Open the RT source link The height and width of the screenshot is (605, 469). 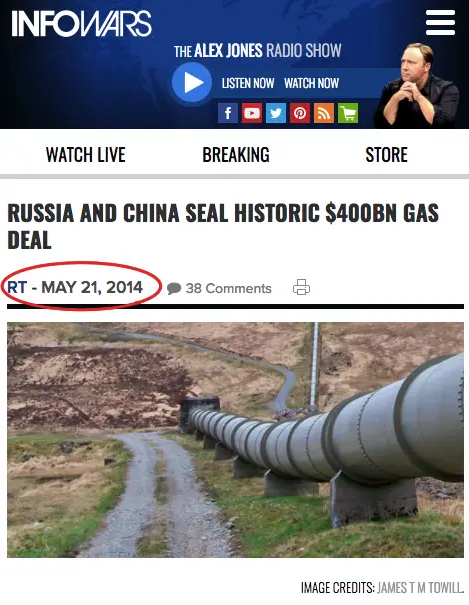pyautogui.click(x=17, y=287)
